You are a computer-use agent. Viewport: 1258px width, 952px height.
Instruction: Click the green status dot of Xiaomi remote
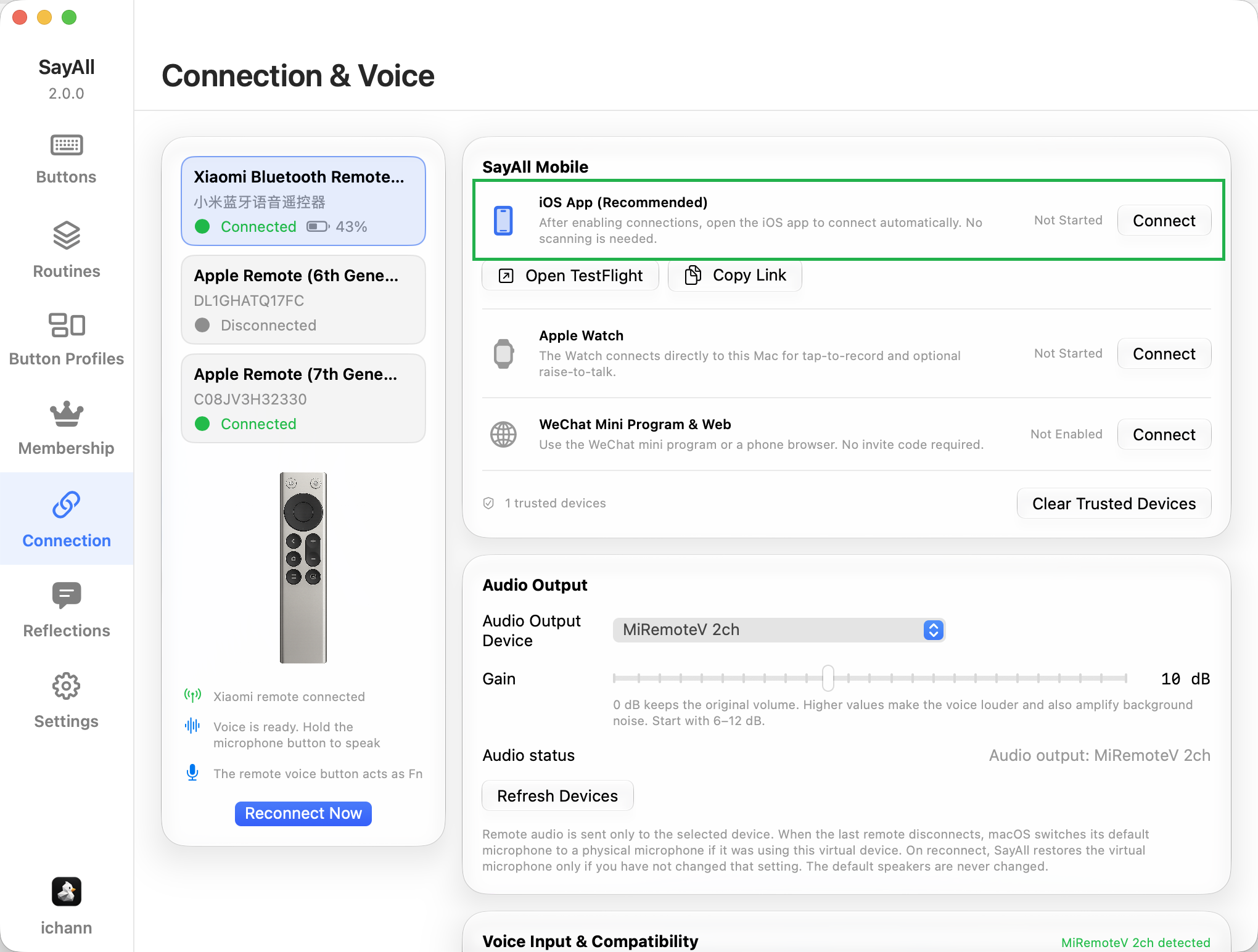point(202,226)
